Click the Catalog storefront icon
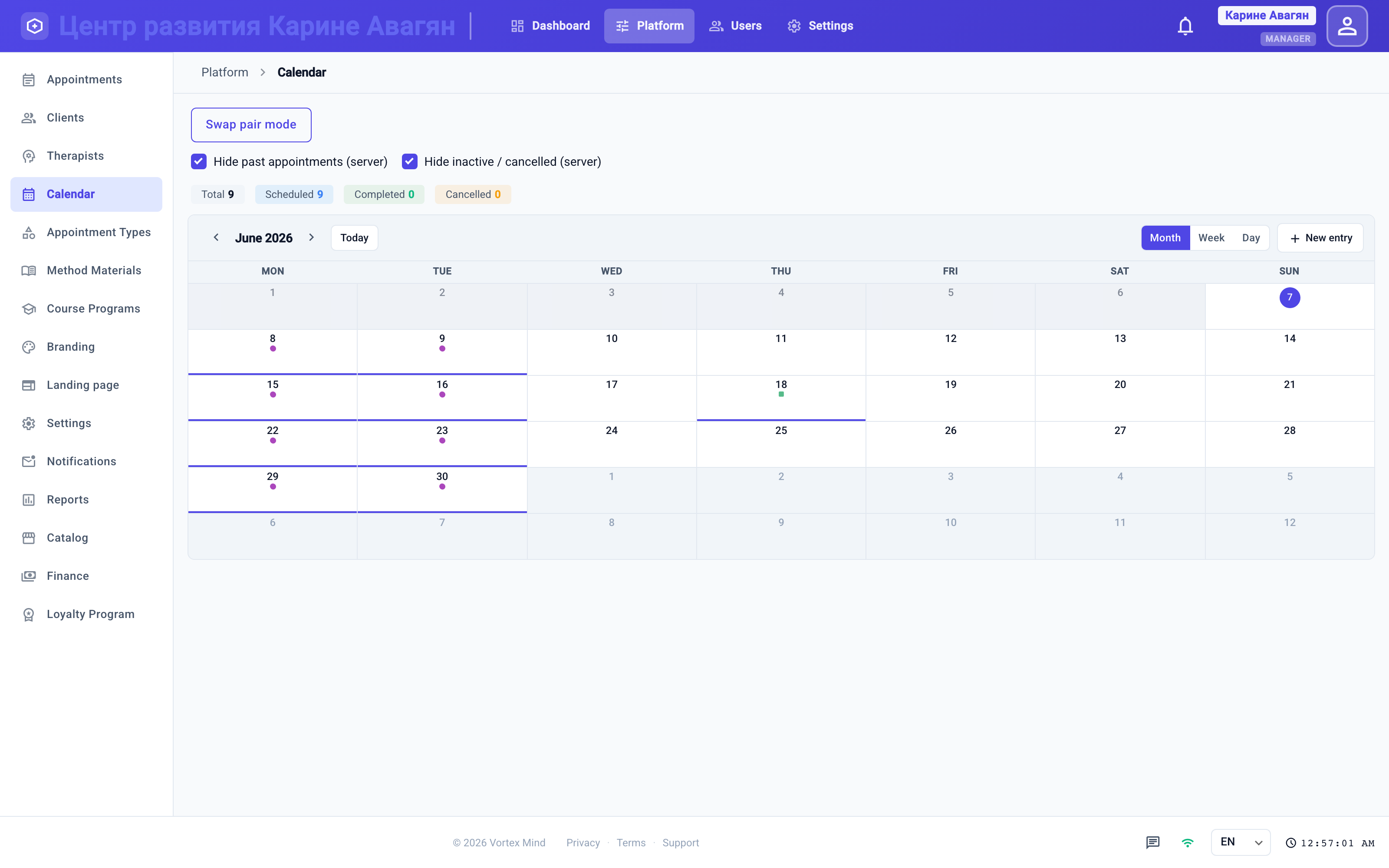 coord(29,538)
